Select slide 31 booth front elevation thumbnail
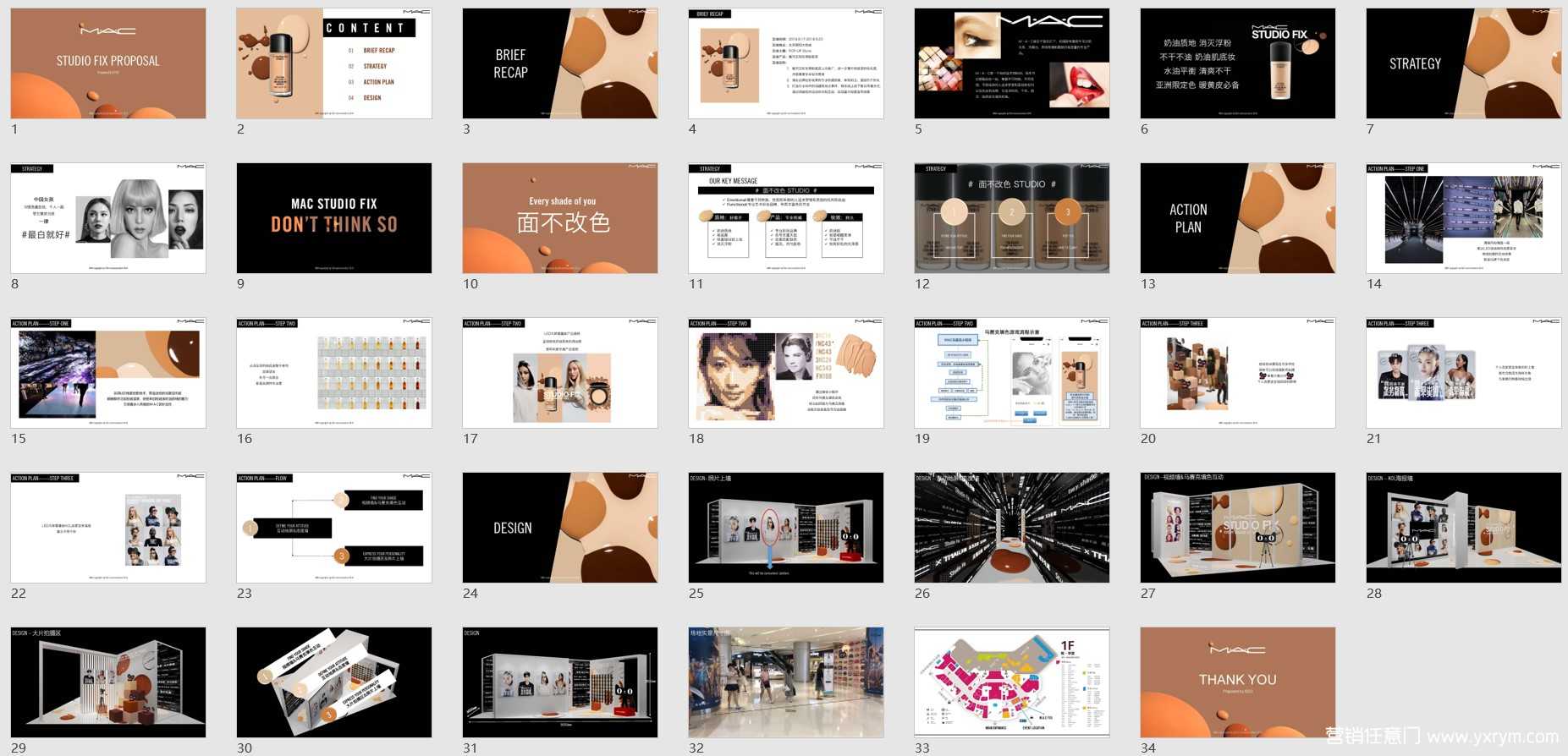1568x756 pixels. pyautogui.click(x=560, y=682)
